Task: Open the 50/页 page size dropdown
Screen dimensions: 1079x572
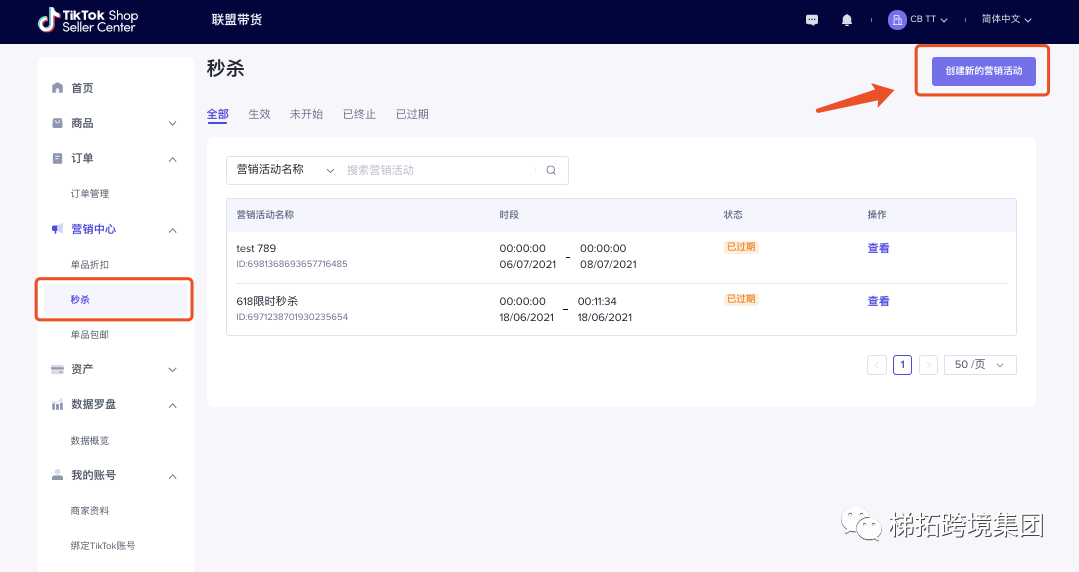Action: [x=979, y=365]
